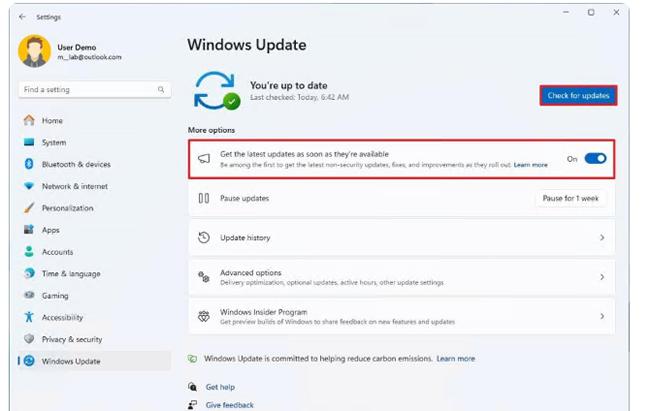Open the Accounts sidebar section

pos(57,252)
